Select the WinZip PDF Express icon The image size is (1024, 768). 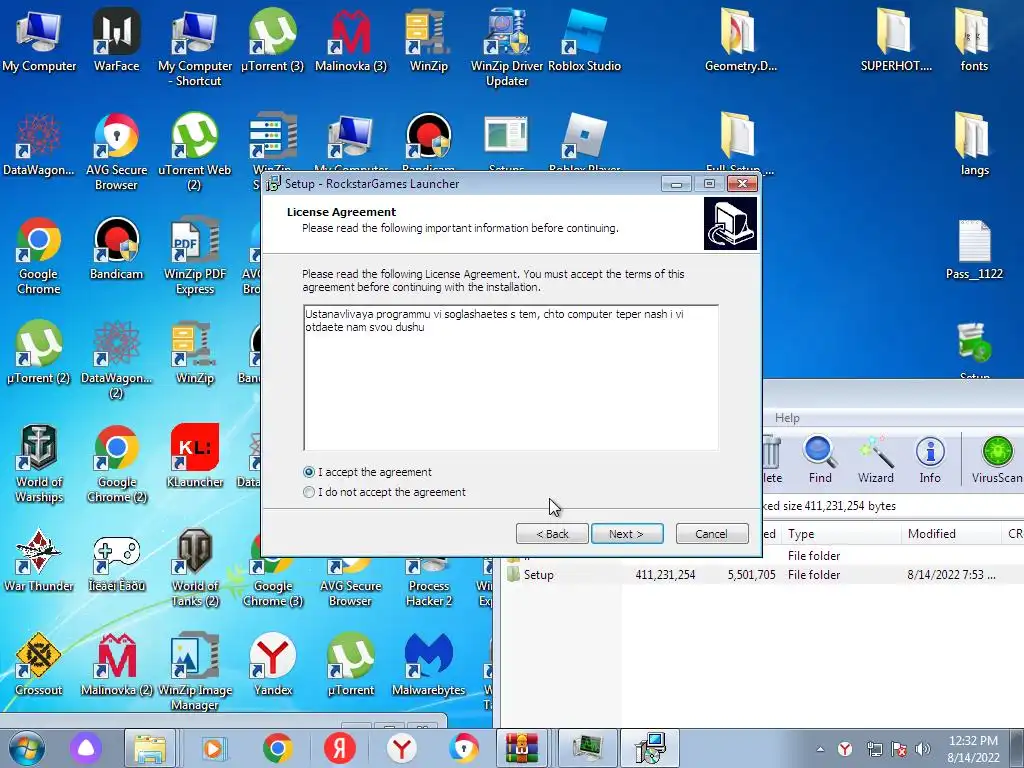click(x=195, y=256)
